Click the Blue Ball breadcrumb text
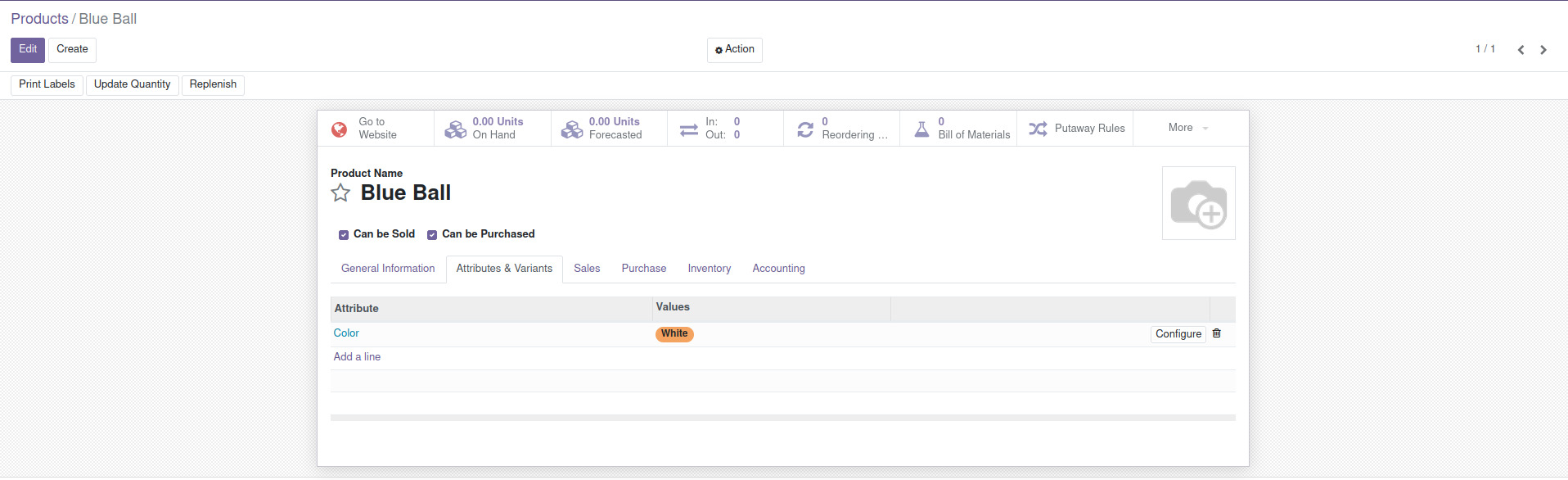This screenshot has width=1568, height=480. pos(108,19)
